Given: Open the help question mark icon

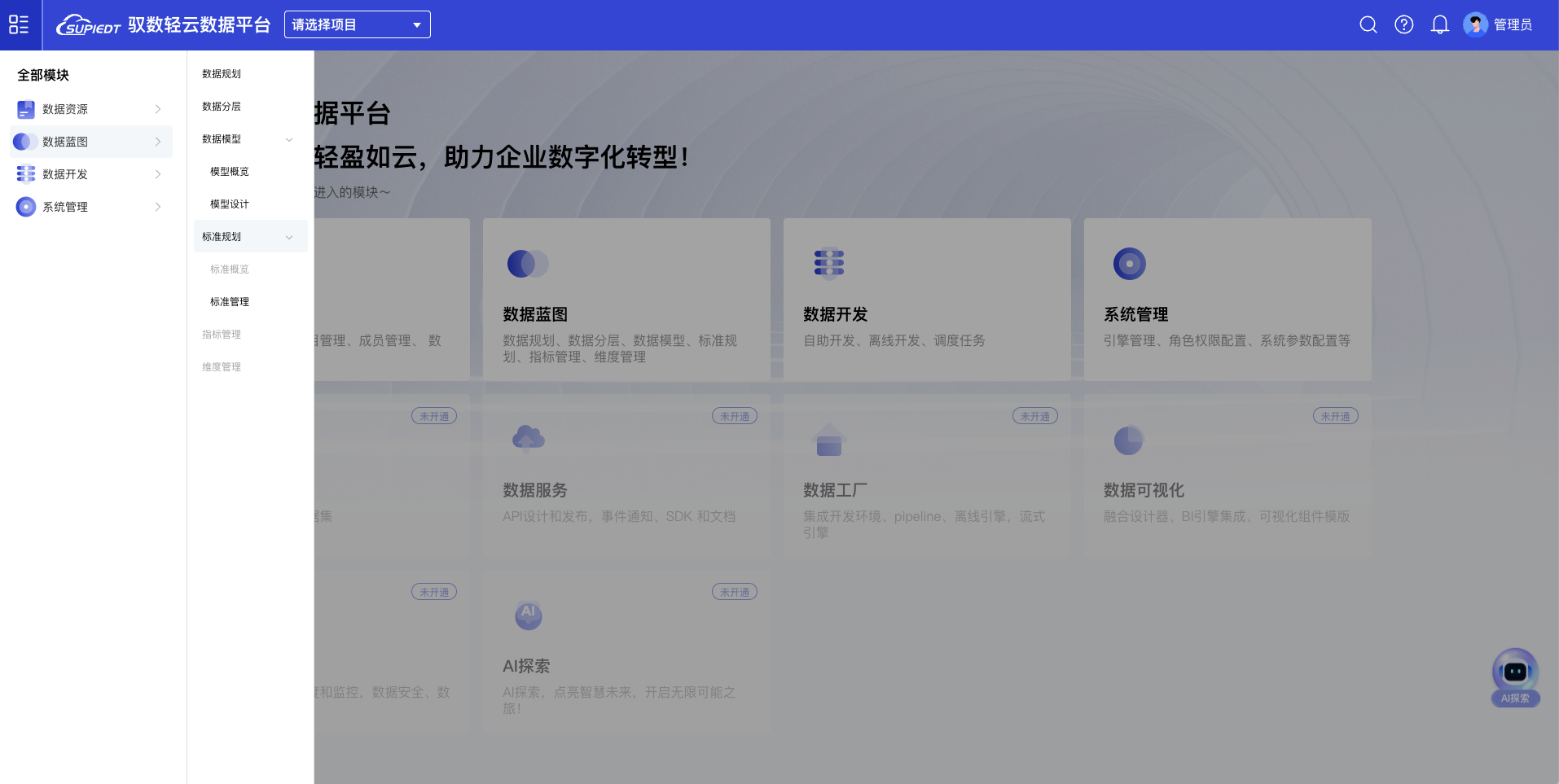Looking at the screenshot, I should [1404, 25].
